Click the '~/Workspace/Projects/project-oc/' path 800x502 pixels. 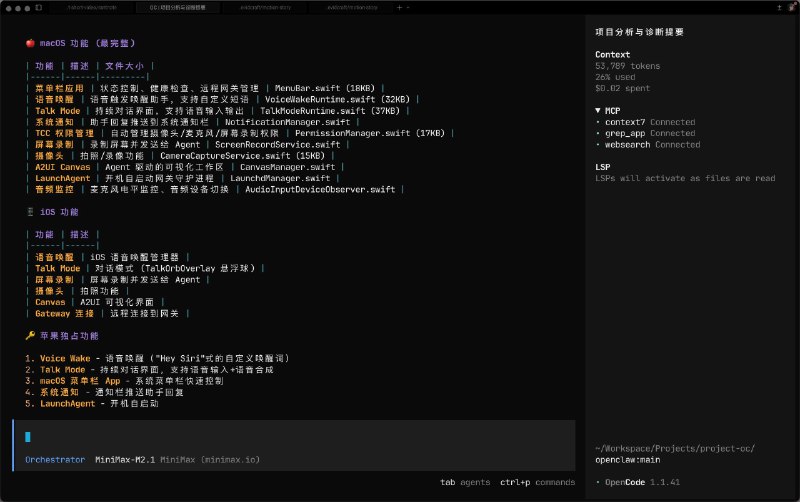675,448
